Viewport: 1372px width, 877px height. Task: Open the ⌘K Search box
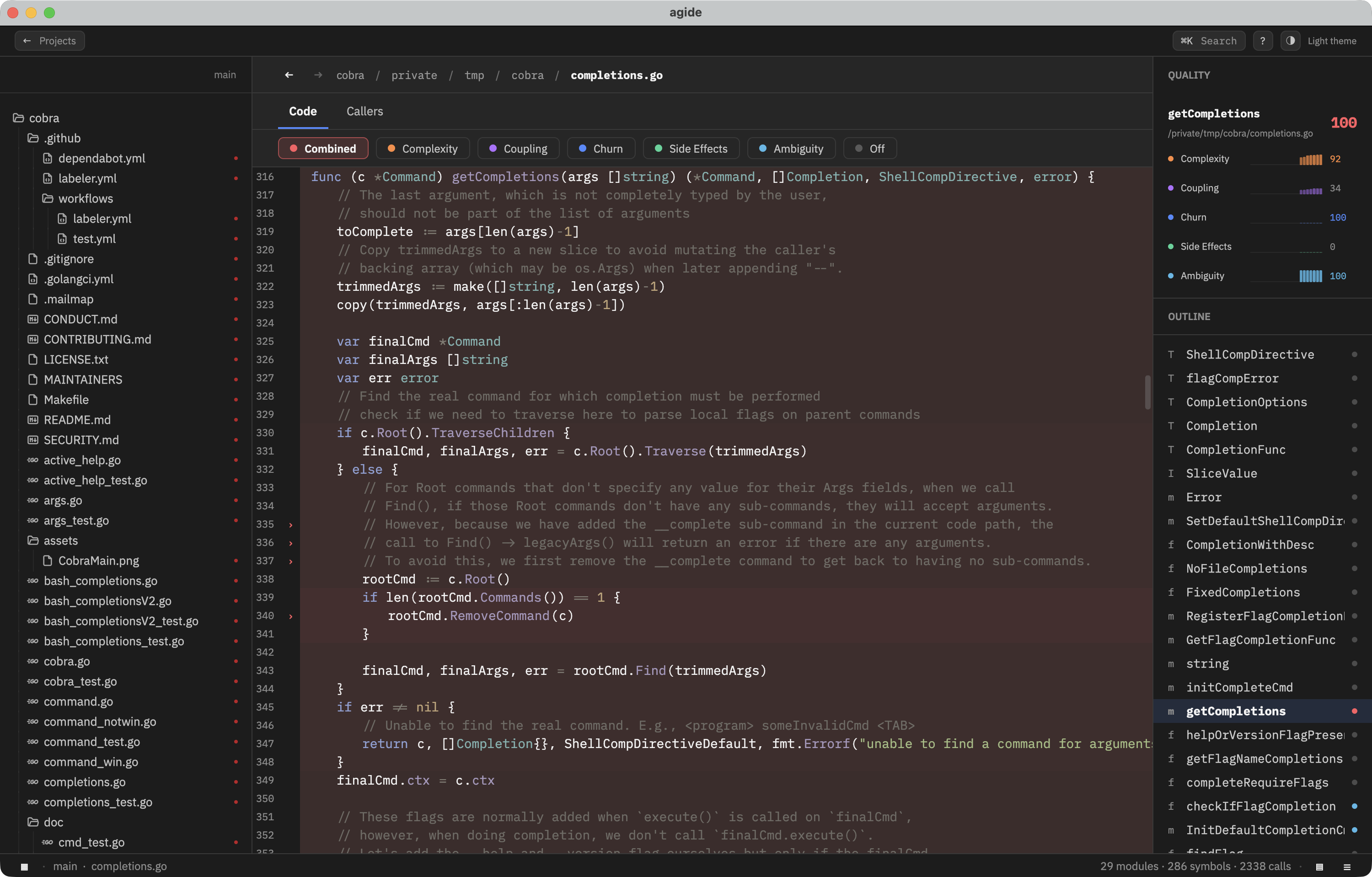point(1208,40)
